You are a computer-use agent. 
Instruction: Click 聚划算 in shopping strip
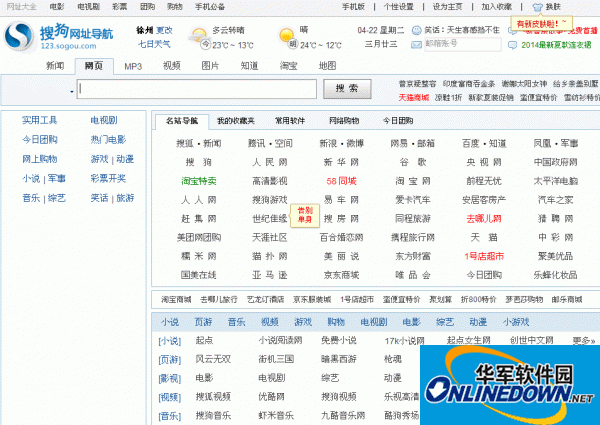click(x=440, y=300)
